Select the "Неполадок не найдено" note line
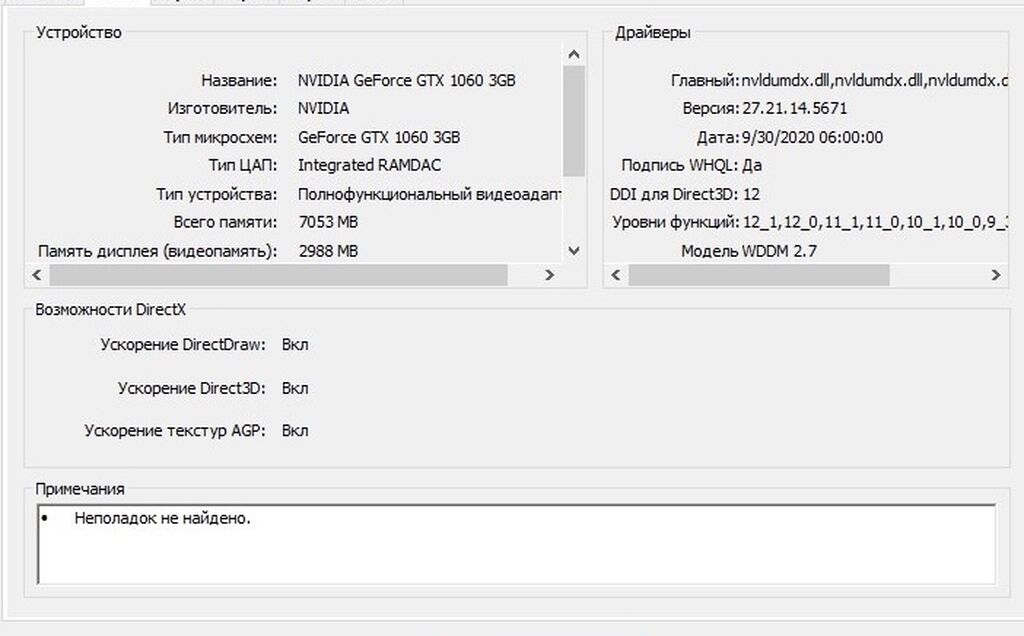 tap(162, 519)
